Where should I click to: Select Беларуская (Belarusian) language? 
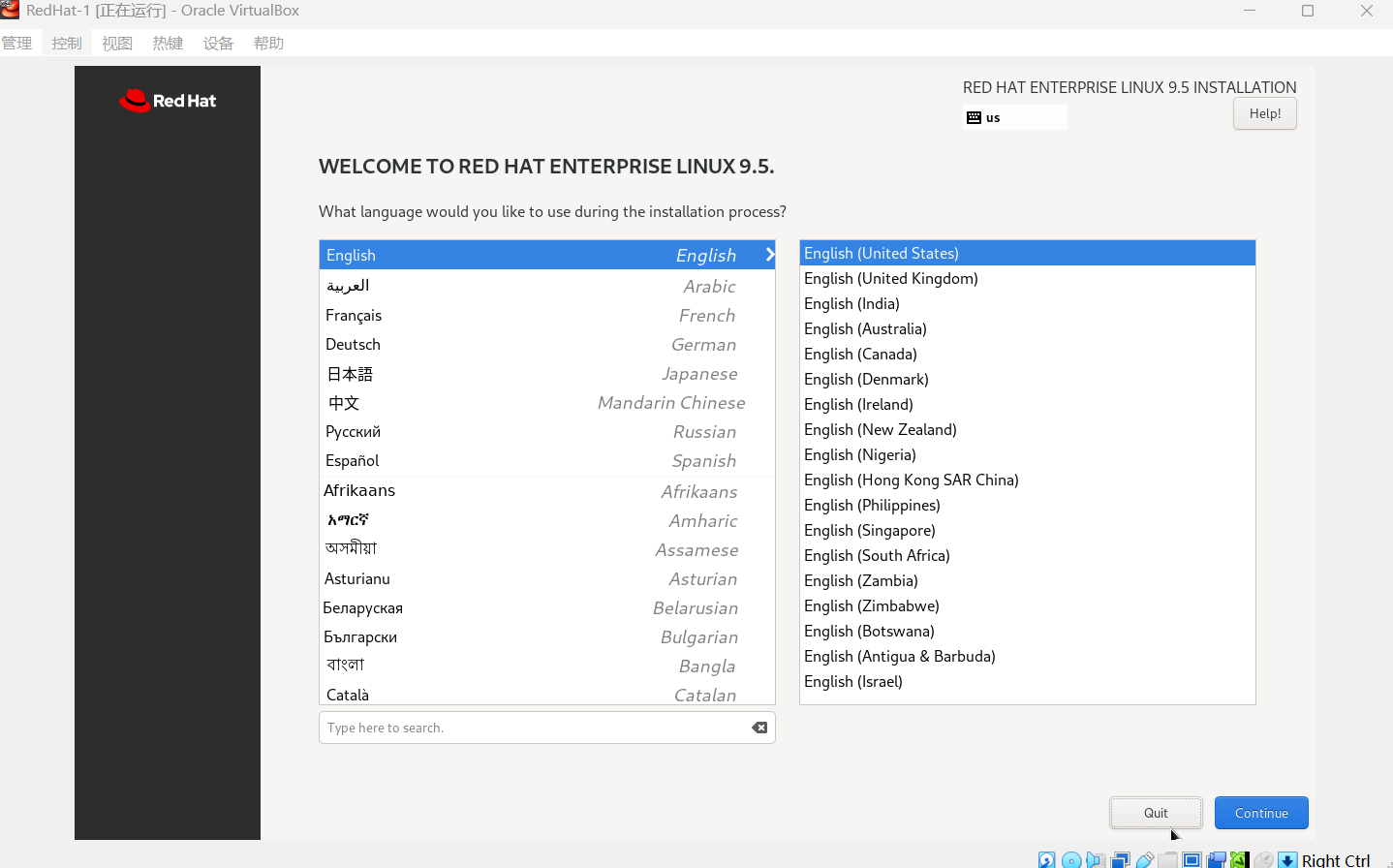547,607
